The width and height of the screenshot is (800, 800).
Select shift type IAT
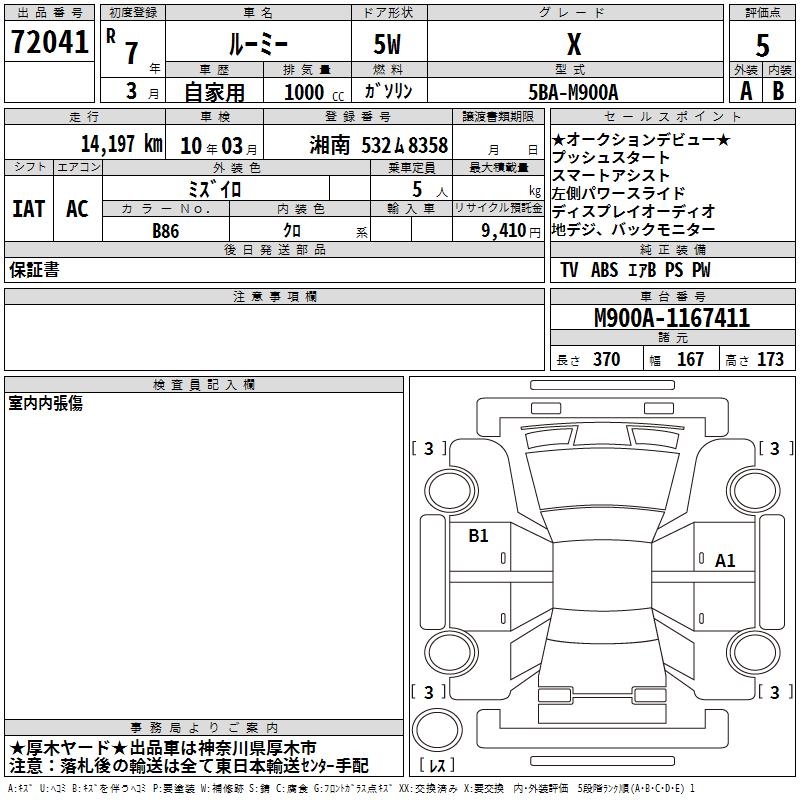[29, 209]
